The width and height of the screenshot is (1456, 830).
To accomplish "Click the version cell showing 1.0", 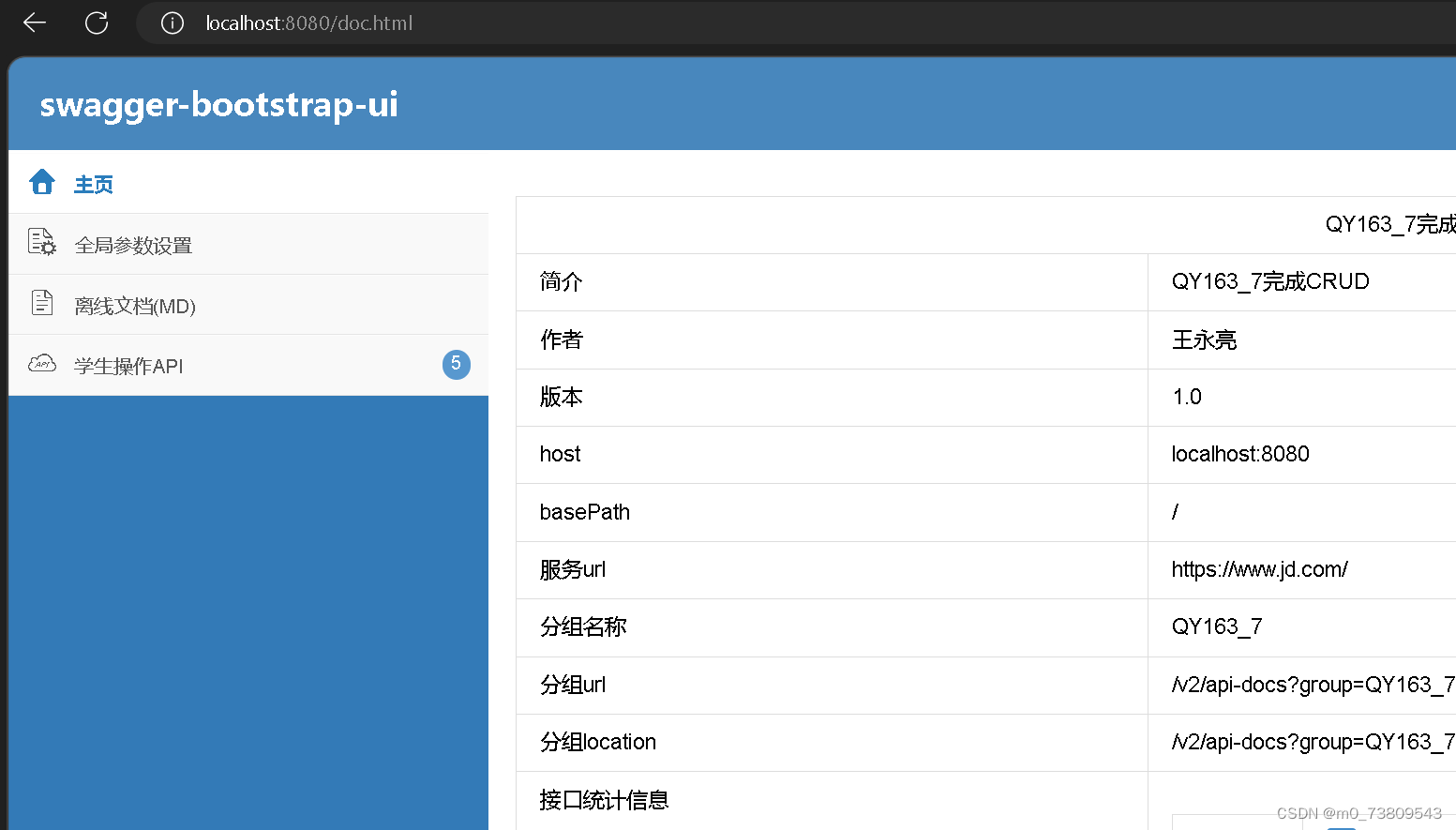I will (1186, 397).
